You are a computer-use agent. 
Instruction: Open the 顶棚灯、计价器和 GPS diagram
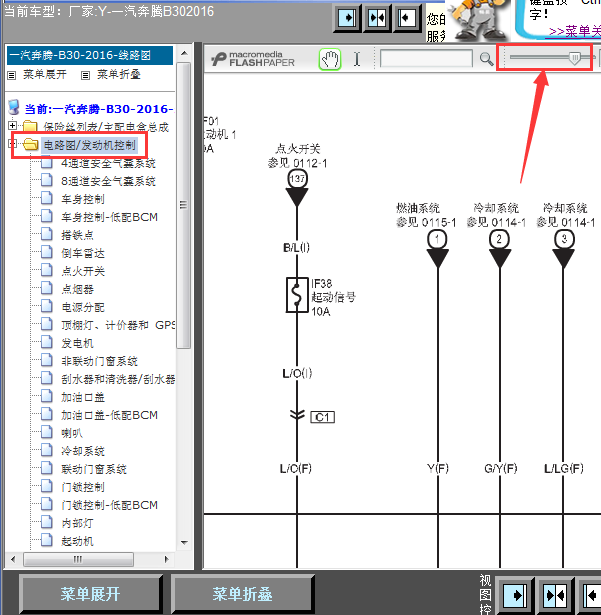click(118, 325)
